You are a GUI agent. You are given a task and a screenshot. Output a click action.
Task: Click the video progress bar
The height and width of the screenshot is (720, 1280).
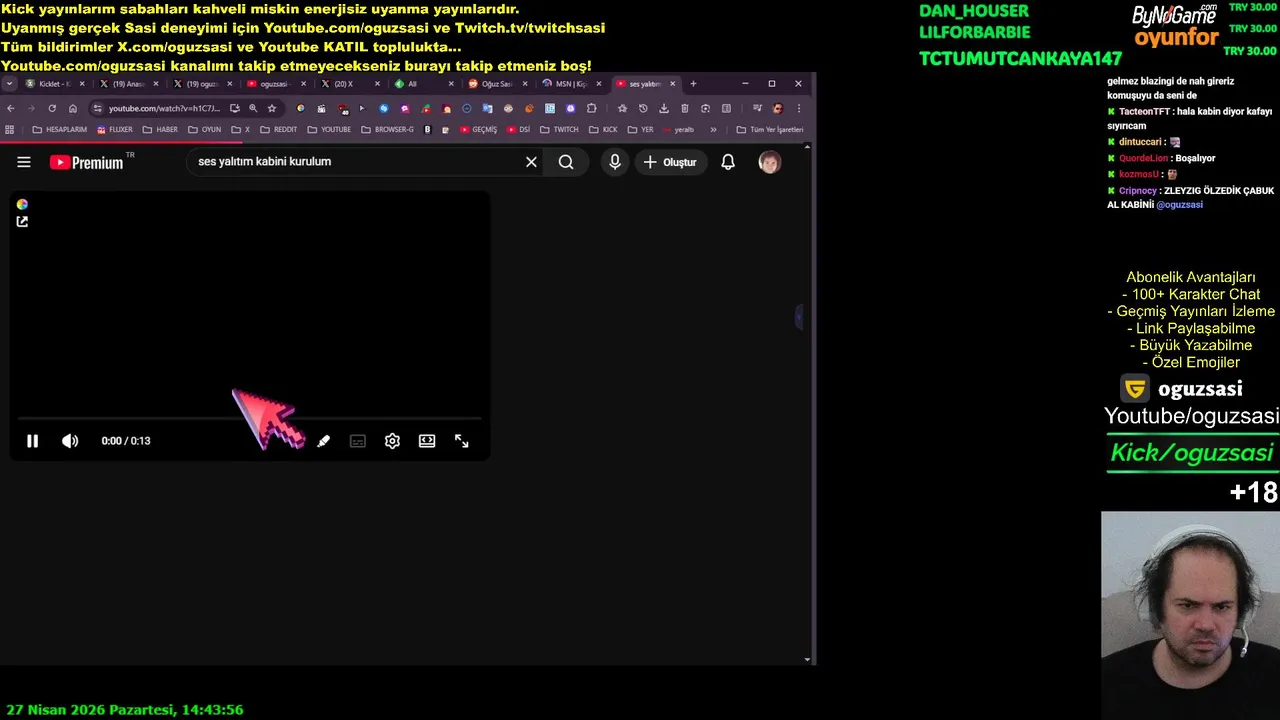click(250, 418)
